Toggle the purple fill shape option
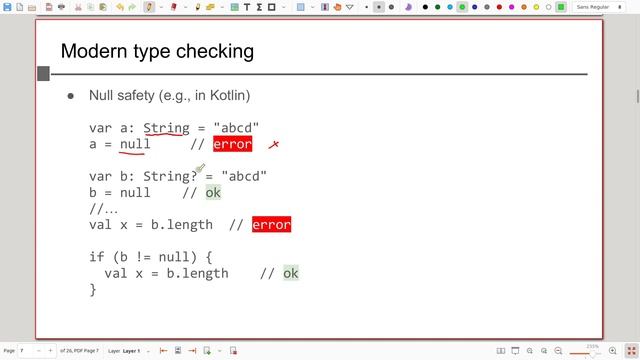The image size is (640, 360). (x=408, y=7)
